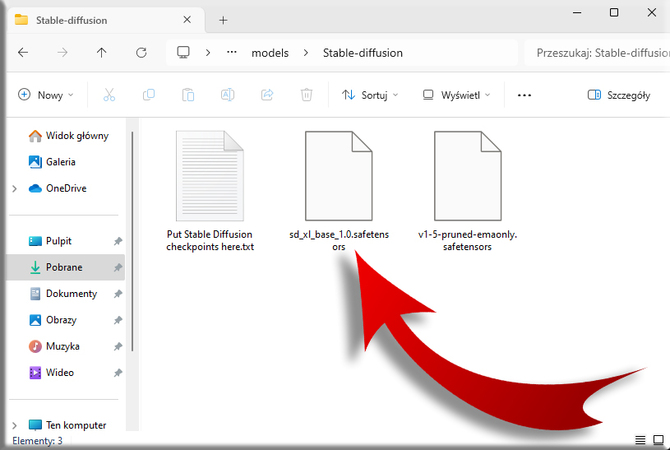Select the sd_xl_base_1.0.safetensors file
Image resolution: width=670 pixels, height=450 pixels.
click(339, 191)
